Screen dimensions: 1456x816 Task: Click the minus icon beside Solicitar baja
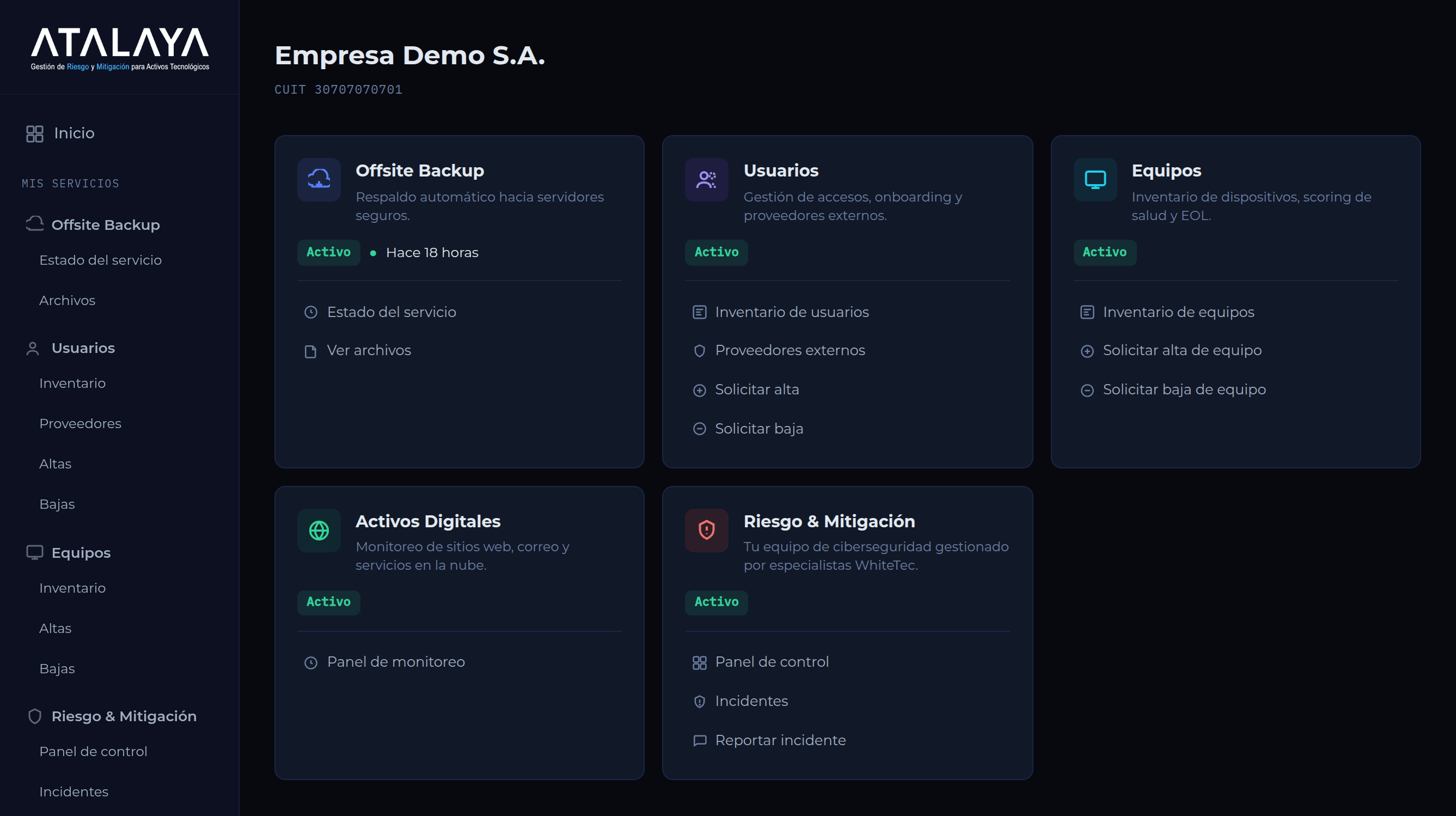pos(699,429)
